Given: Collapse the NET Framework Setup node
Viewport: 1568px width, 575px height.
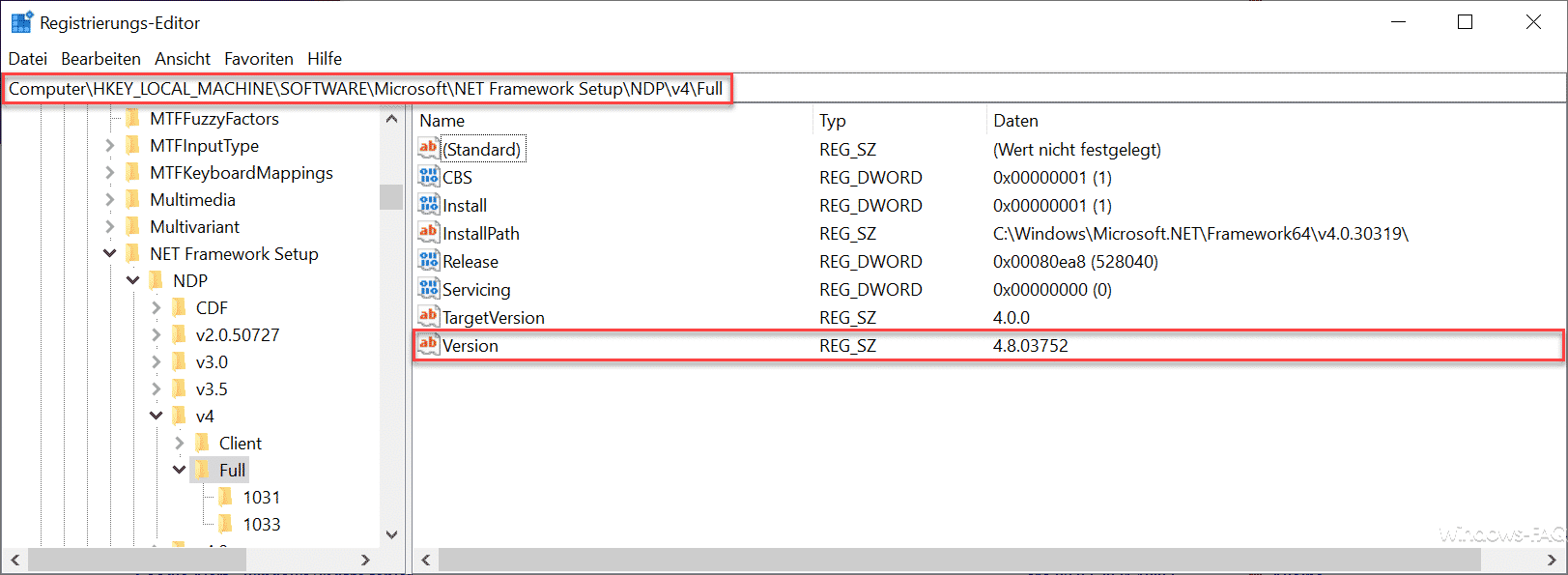Looking at the screenshot, I should tap(110, 254).
